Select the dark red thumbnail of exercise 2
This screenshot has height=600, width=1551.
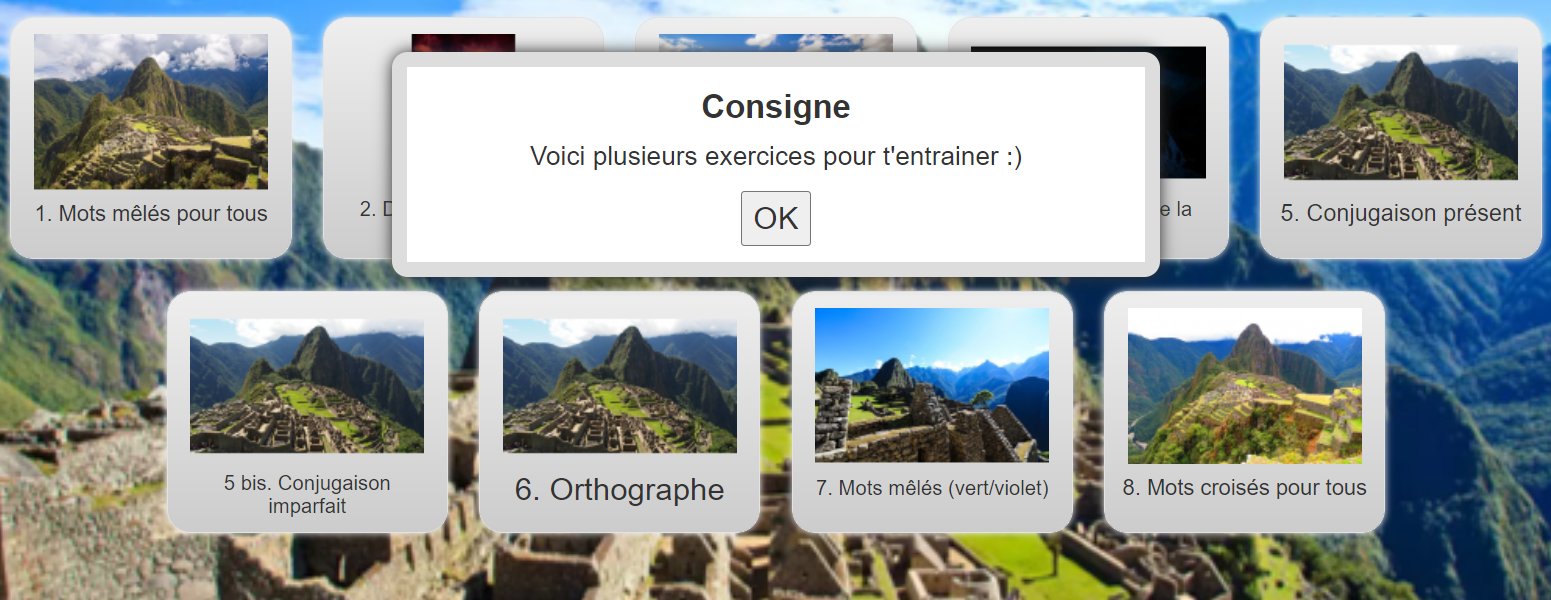pyautogui.click(x=463, y=43)
